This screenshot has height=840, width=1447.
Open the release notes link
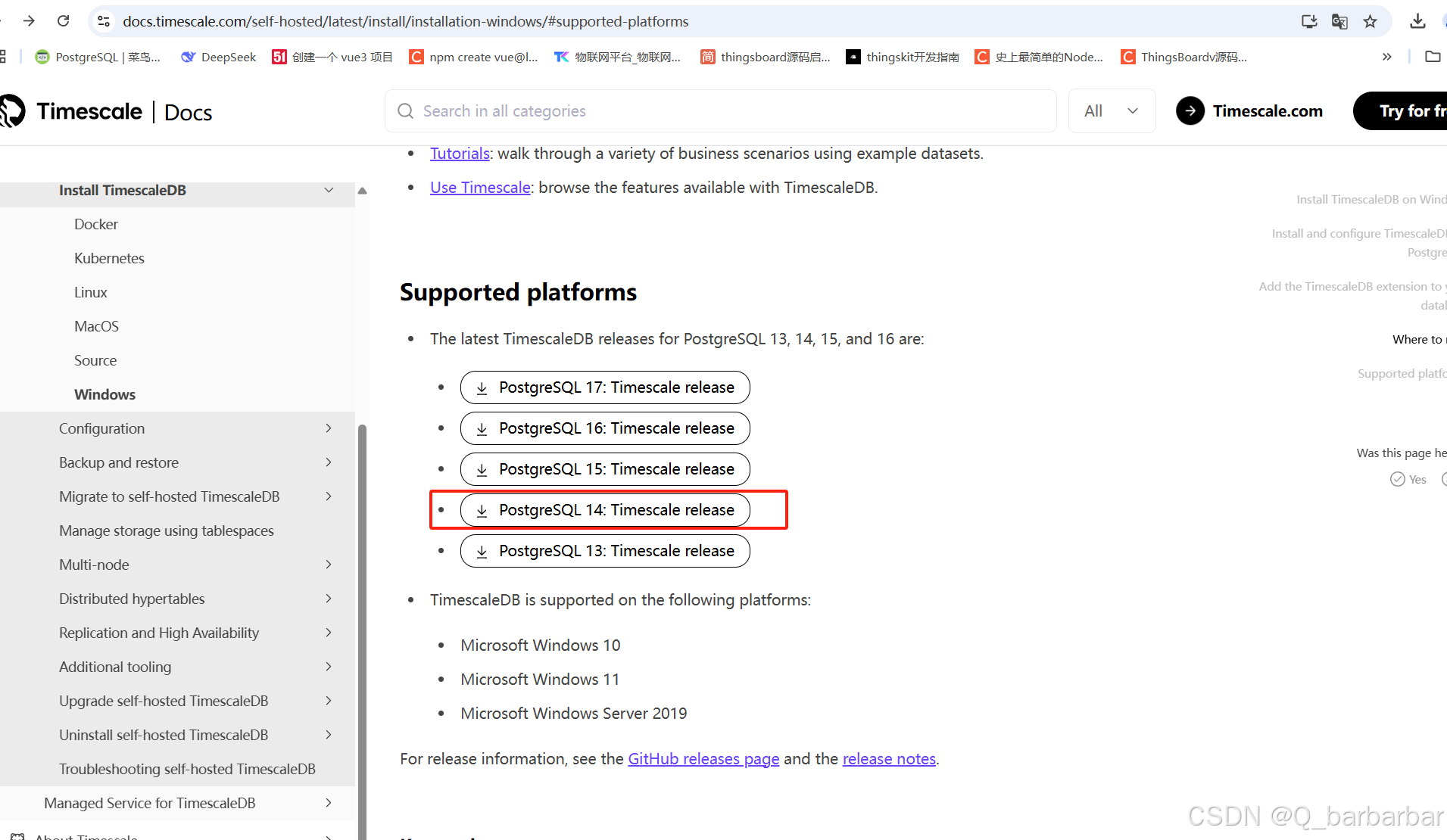889,759
